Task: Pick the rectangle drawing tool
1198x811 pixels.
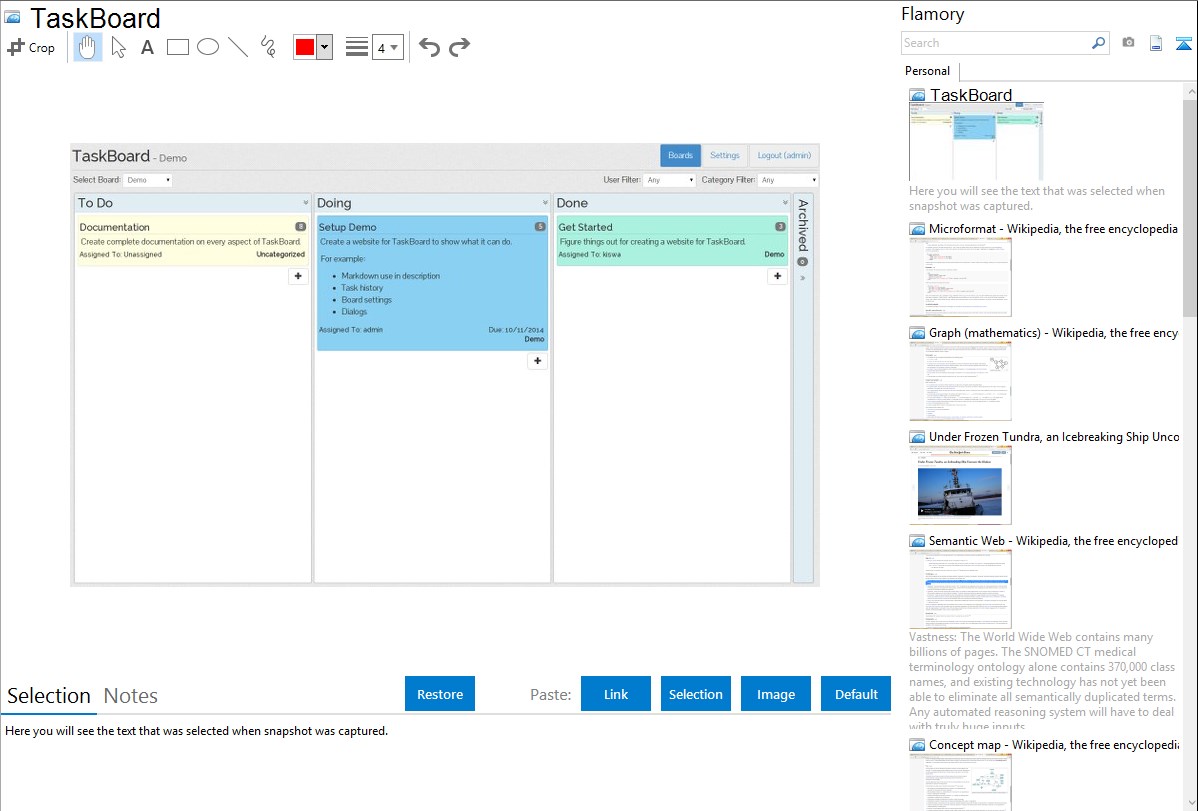Action: click(178, 47)
